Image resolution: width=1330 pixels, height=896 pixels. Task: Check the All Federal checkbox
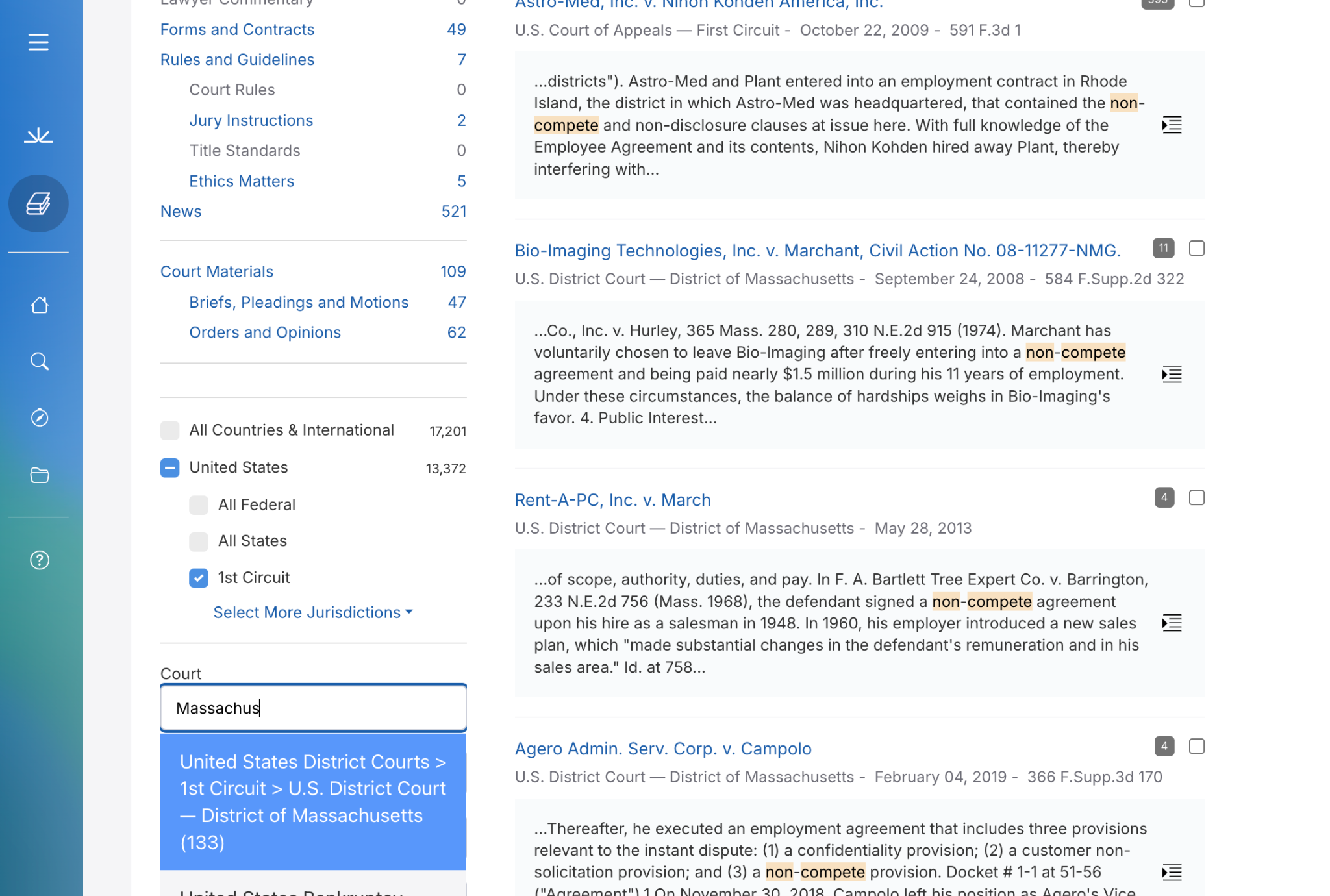(199, 504)
